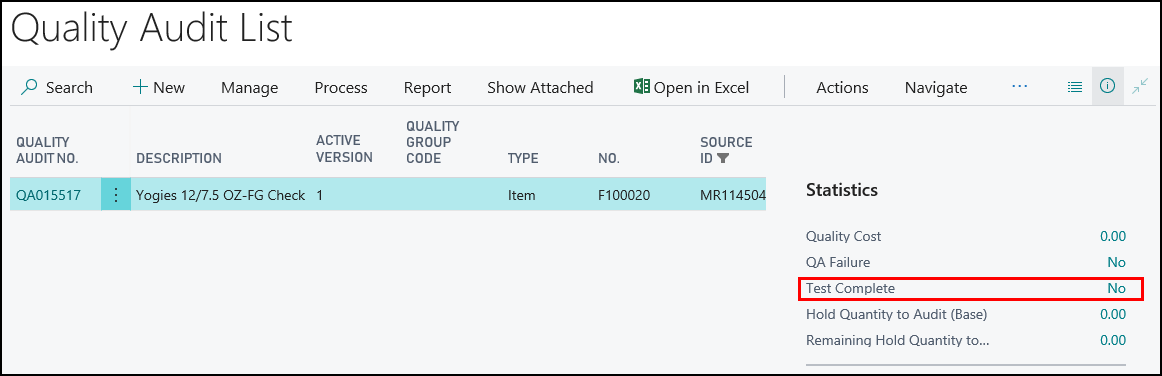Click the Source ID filter funnel icon
The width and height of the screenshot is (1162, 376).
(723, 158)
